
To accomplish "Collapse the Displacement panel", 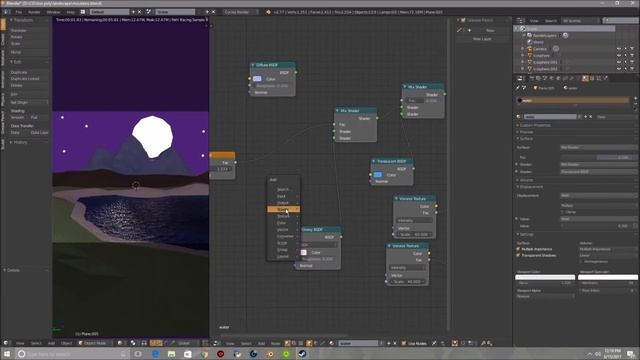I will [x=518, y=187].
